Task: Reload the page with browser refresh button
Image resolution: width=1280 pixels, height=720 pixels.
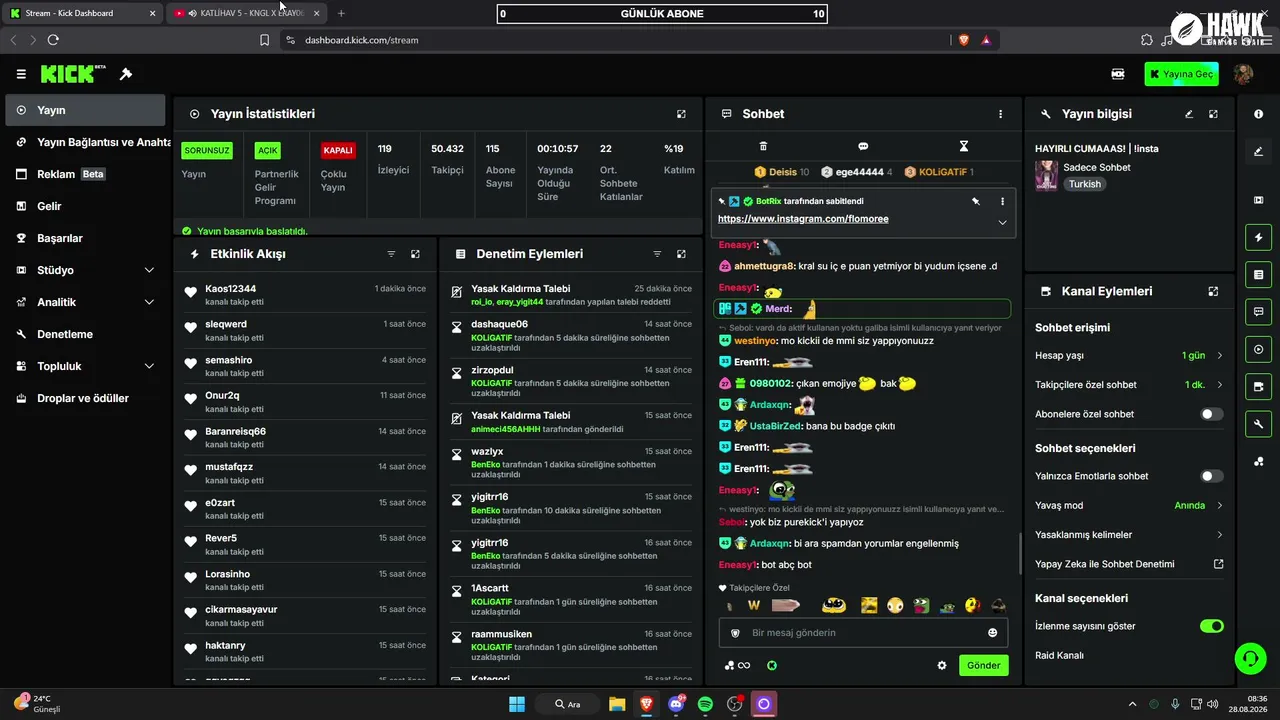Action: click(x=53, y=40)
